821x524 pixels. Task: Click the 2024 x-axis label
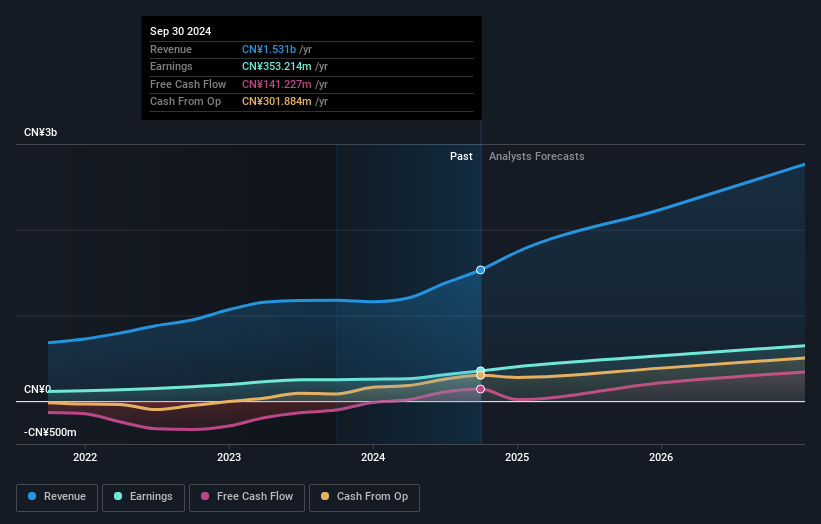(x=373, y=458)
